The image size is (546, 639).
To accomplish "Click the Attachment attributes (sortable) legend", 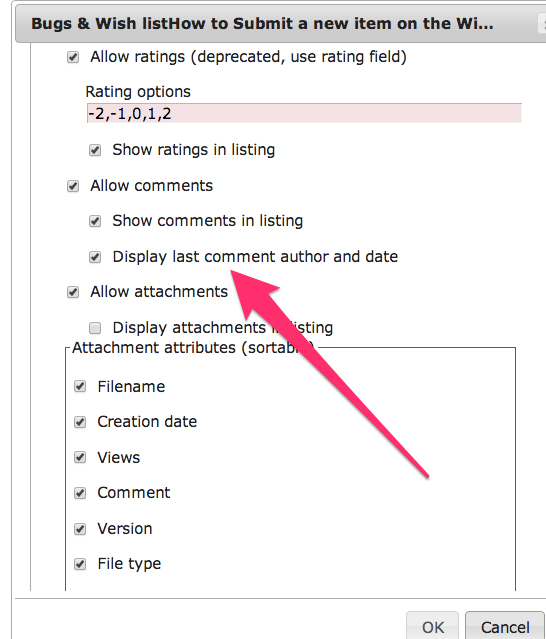I will point(193,348).
